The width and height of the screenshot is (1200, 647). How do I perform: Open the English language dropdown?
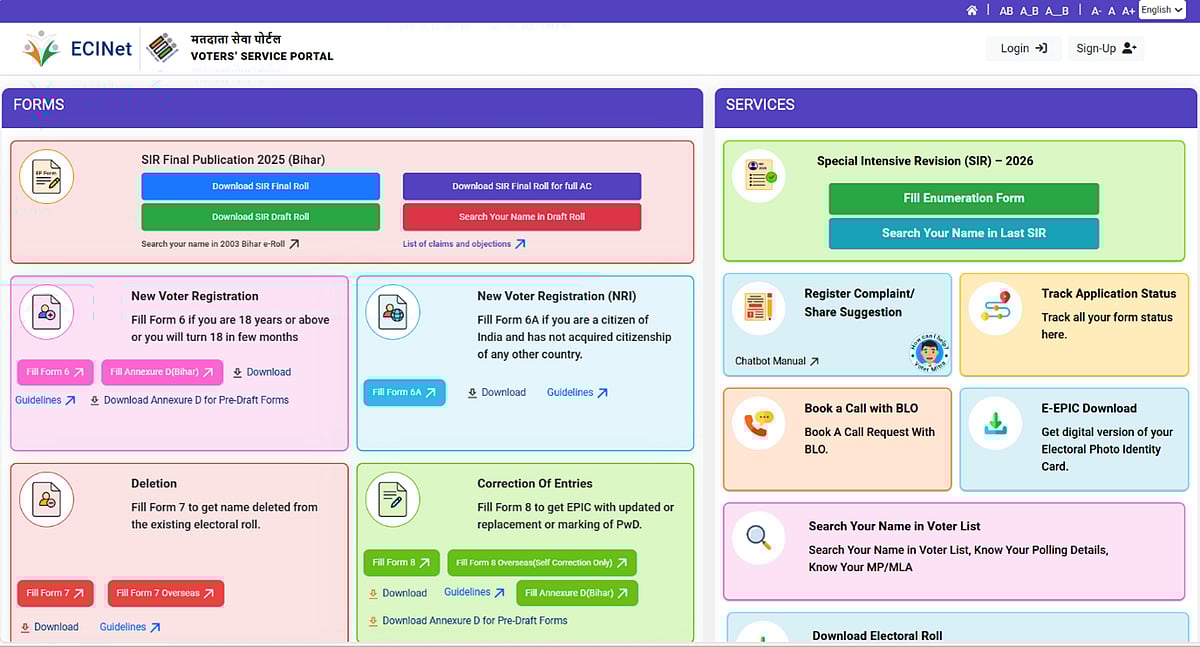coord(1161,10)
